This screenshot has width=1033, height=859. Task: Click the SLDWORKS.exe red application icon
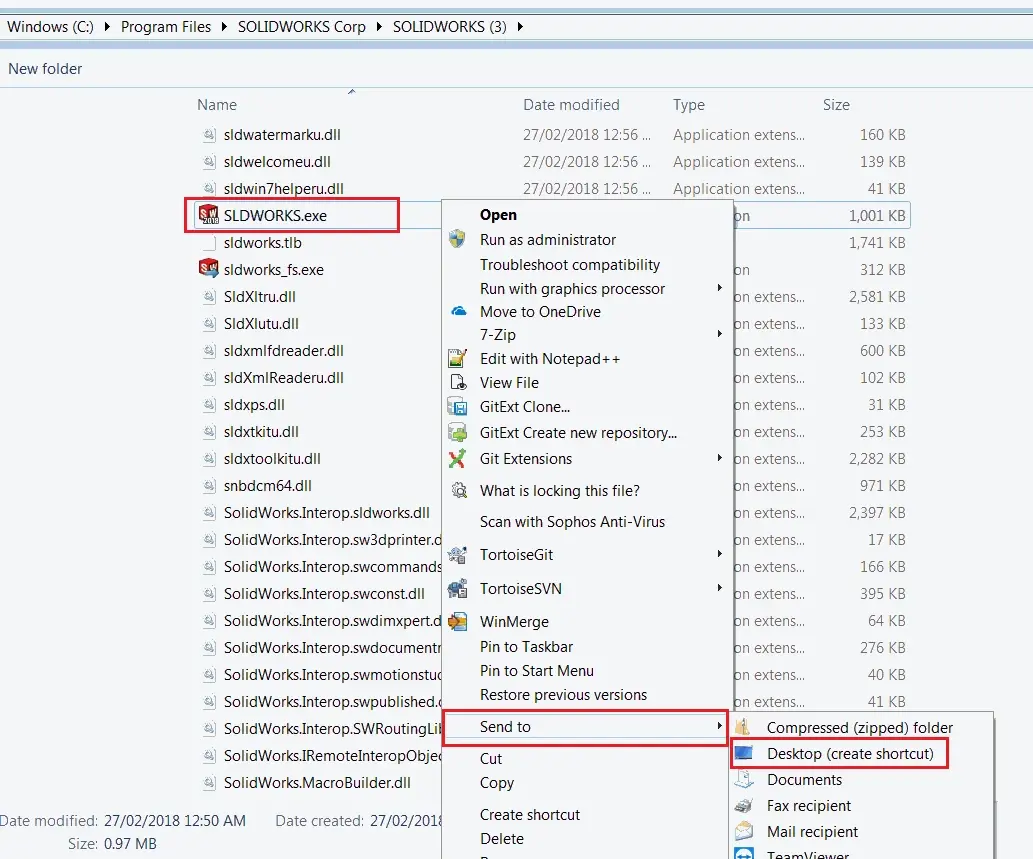209,215
